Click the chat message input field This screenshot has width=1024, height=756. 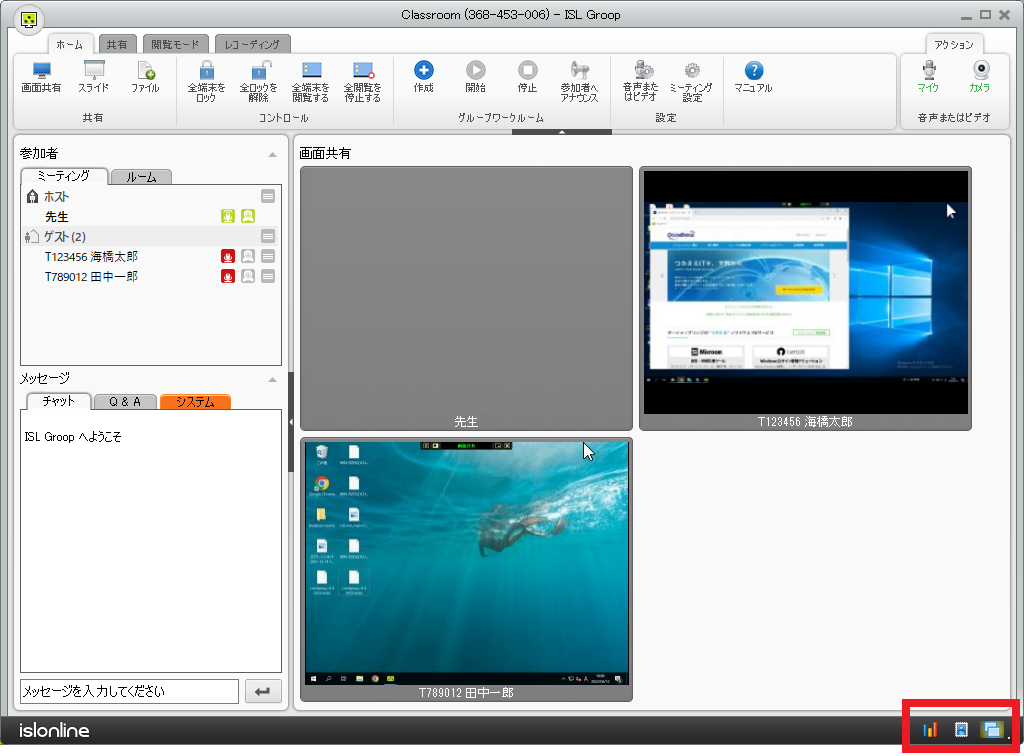coord(129,691)
